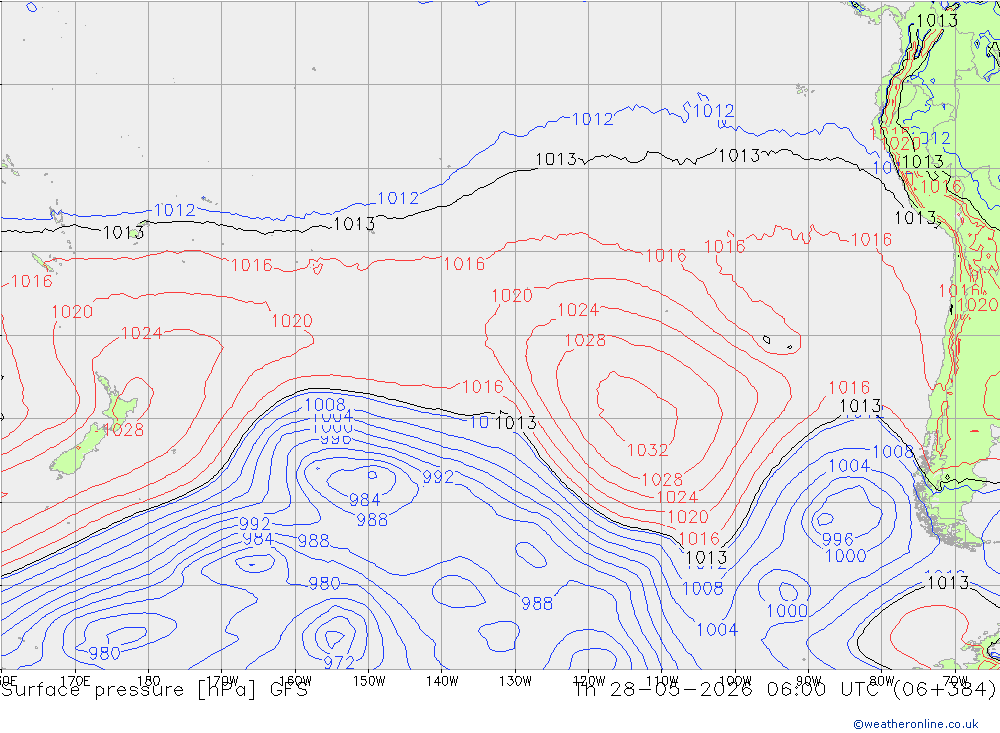
Task: Click the 140W longitude axis label
Action: coord(442,681)
